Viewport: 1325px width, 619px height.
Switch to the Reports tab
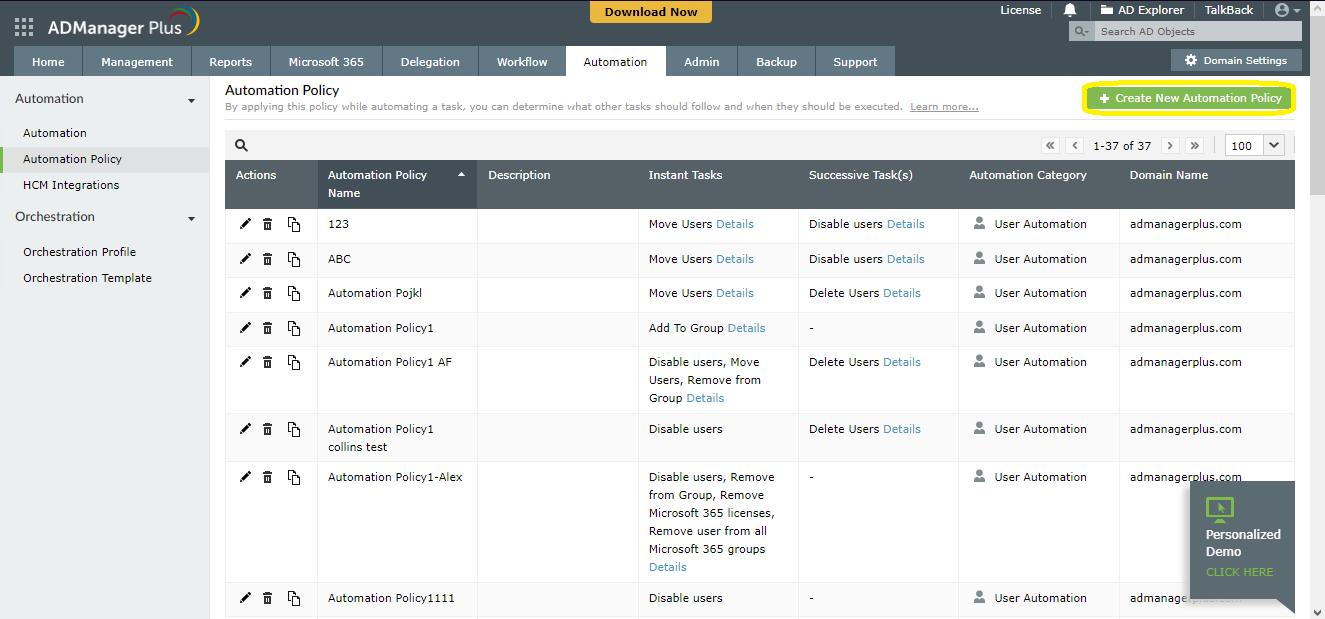pyautogui.click(x=230, y=62)
